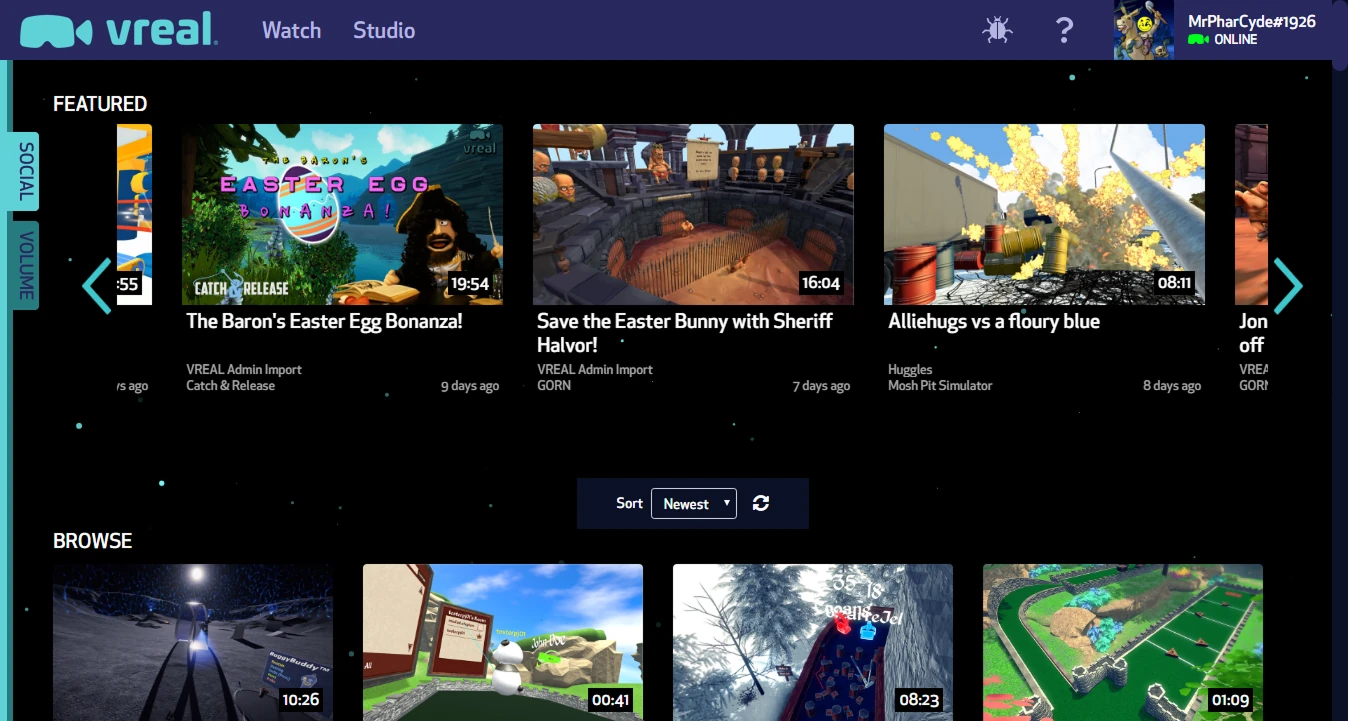
Task: Click the MrPharCyde profile avatar
Action: (1144, 30)
